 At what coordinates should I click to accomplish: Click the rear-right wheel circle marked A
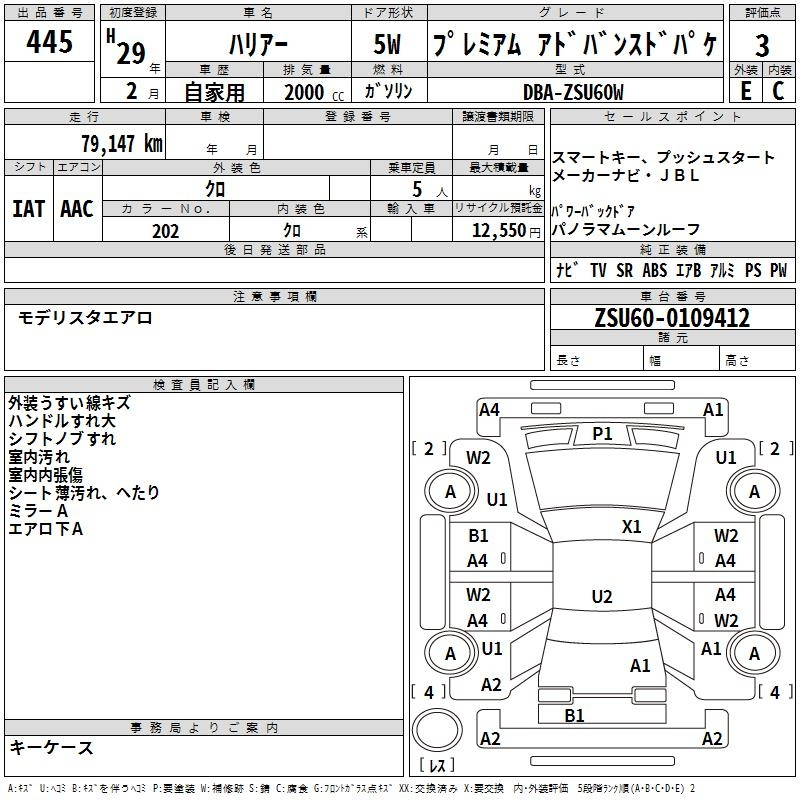coord(754,654)
